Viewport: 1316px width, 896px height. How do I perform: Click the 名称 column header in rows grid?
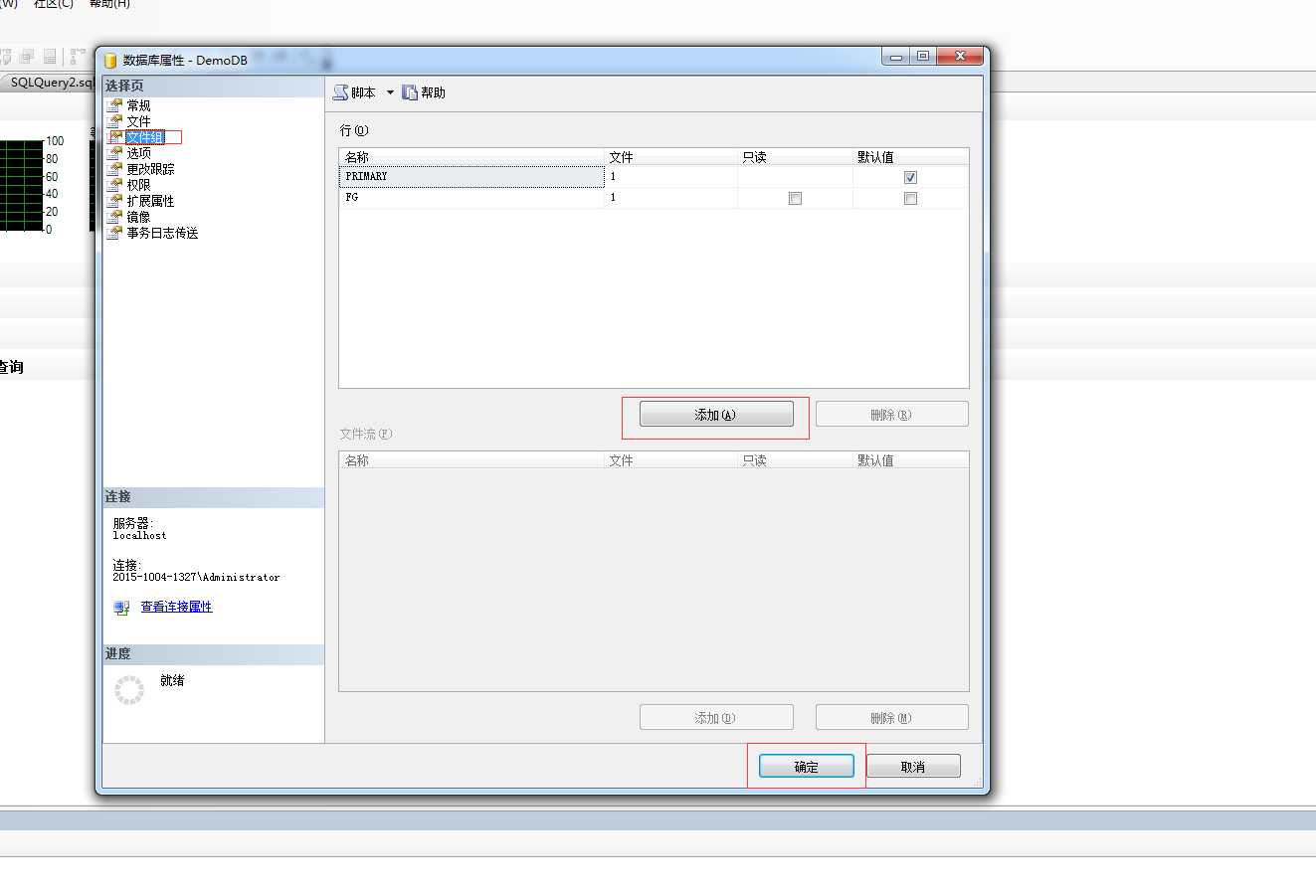click(471, 157)
